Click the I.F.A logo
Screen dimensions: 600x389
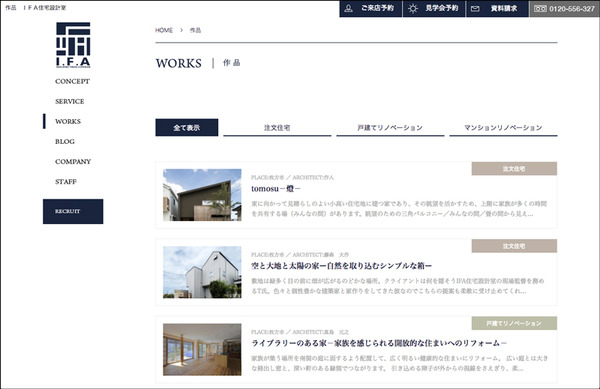73,45
